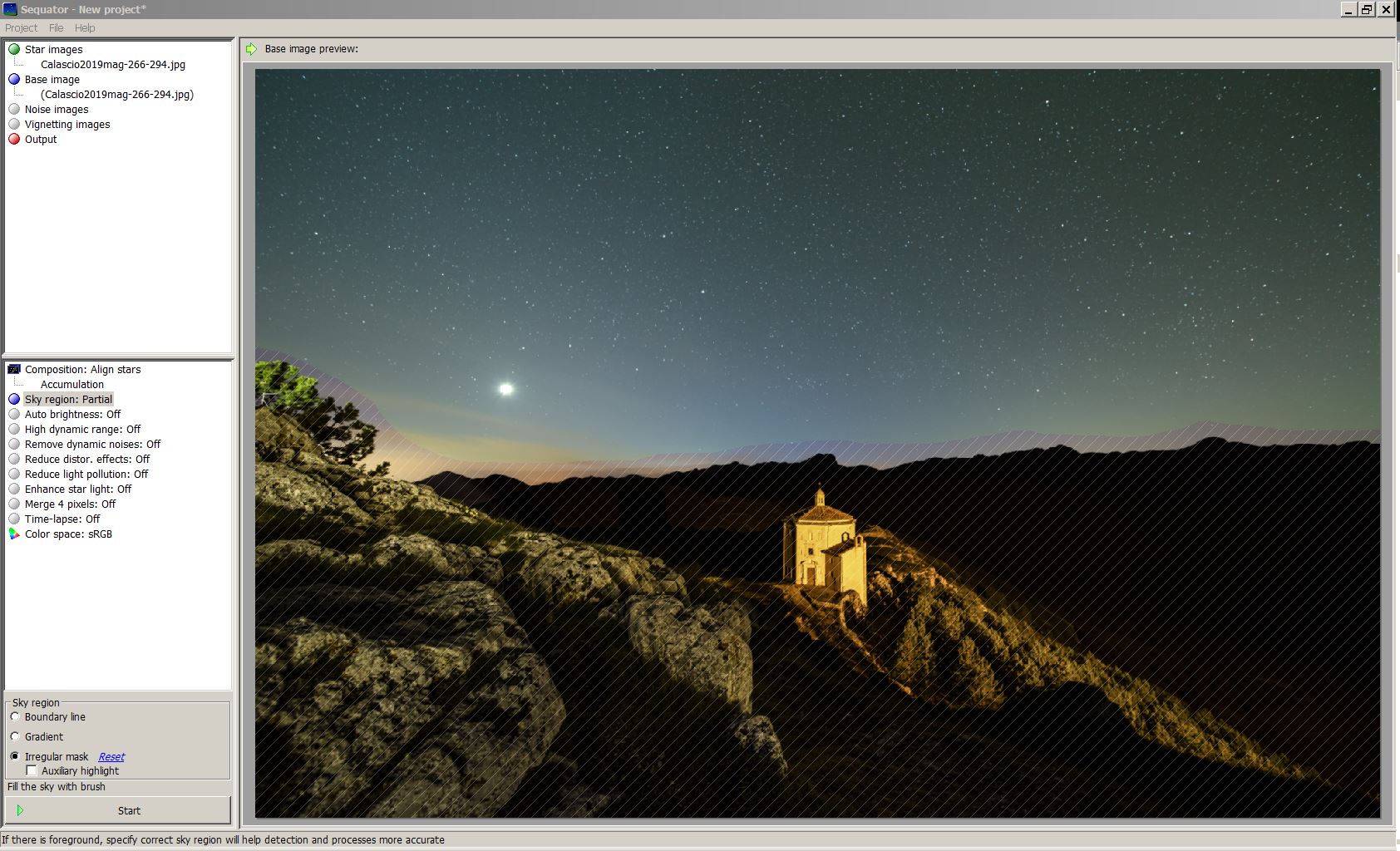Select the Accumulation item under Composition
The image size is (1400, 851).
click(x=72, y=385)
